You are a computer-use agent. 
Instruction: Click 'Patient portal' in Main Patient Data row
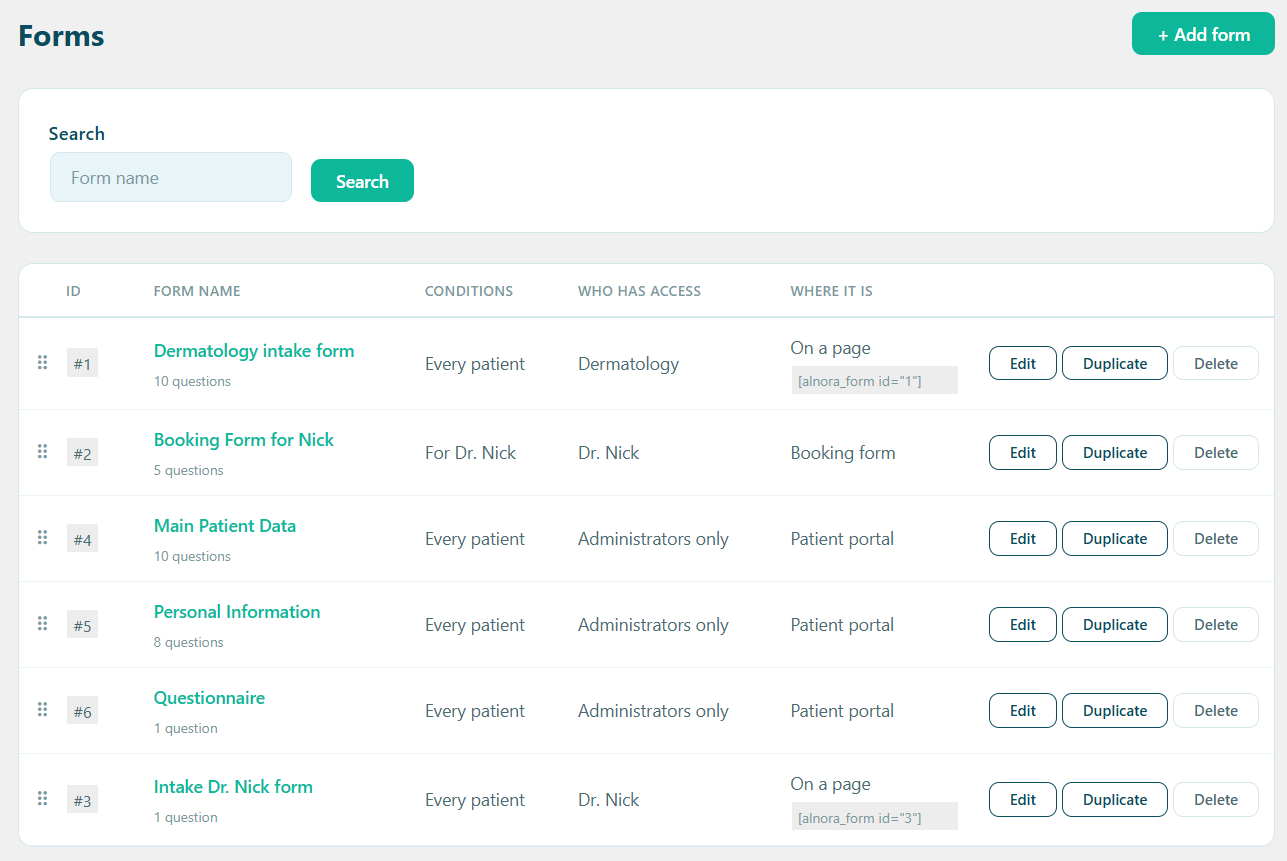coord(842,539)
